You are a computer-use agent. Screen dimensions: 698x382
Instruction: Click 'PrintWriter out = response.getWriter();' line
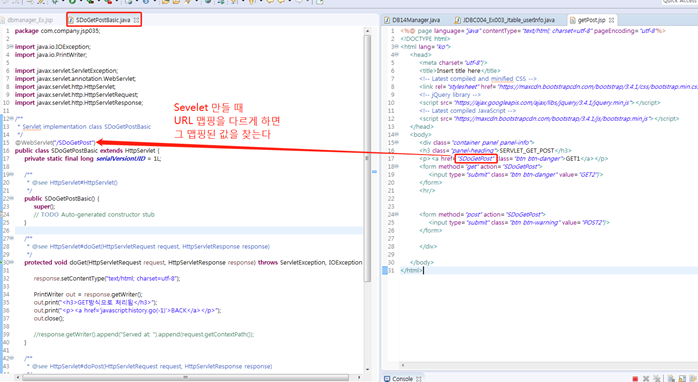click(x=88, y=295)
